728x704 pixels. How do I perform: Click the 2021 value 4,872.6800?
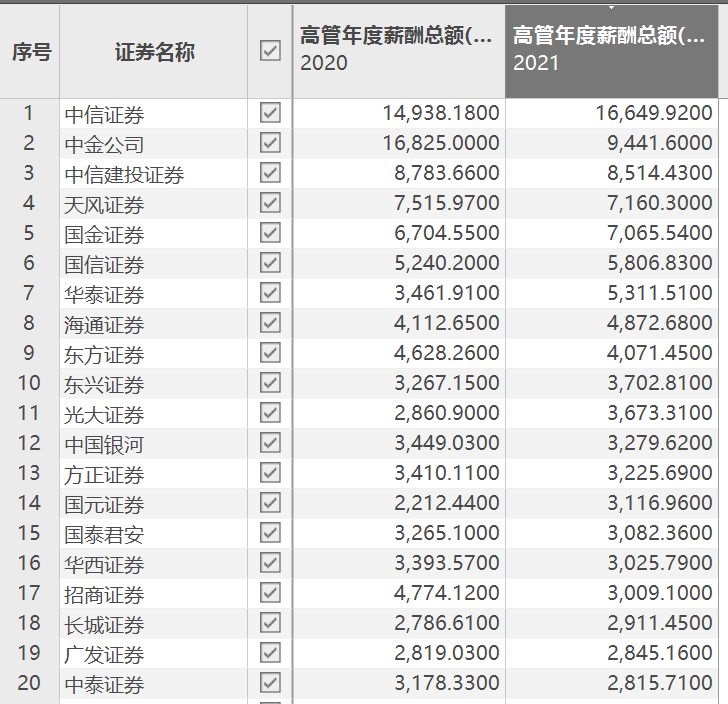coord(660,323)
